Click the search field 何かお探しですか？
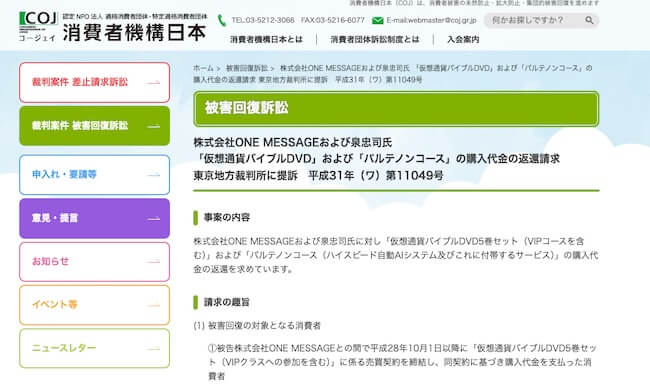 [x=541, y=20]
